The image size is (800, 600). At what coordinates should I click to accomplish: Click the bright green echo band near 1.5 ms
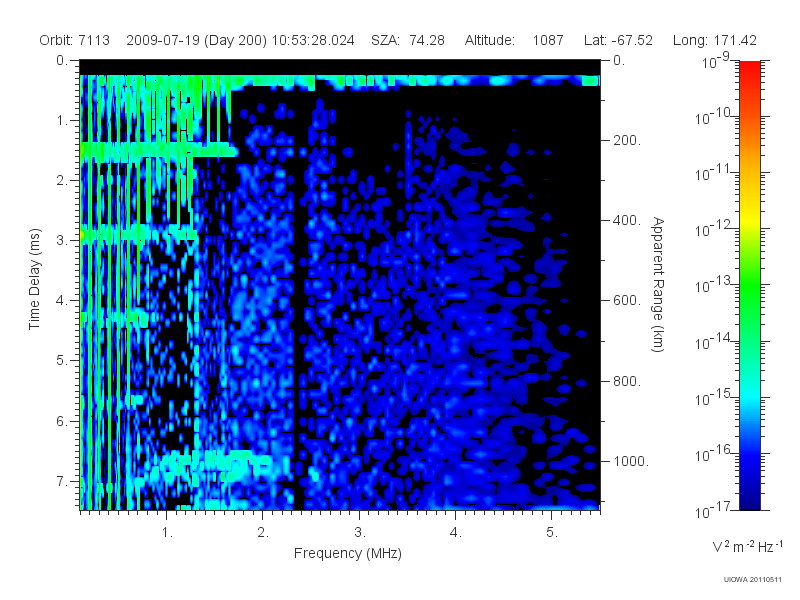158,151
